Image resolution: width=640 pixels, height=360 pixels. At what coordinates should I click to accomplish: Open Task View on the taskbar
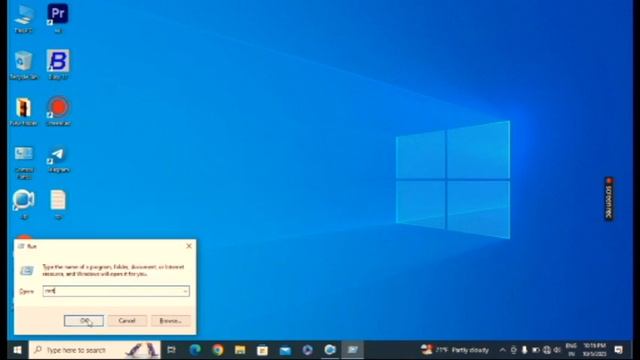point(172,350)
